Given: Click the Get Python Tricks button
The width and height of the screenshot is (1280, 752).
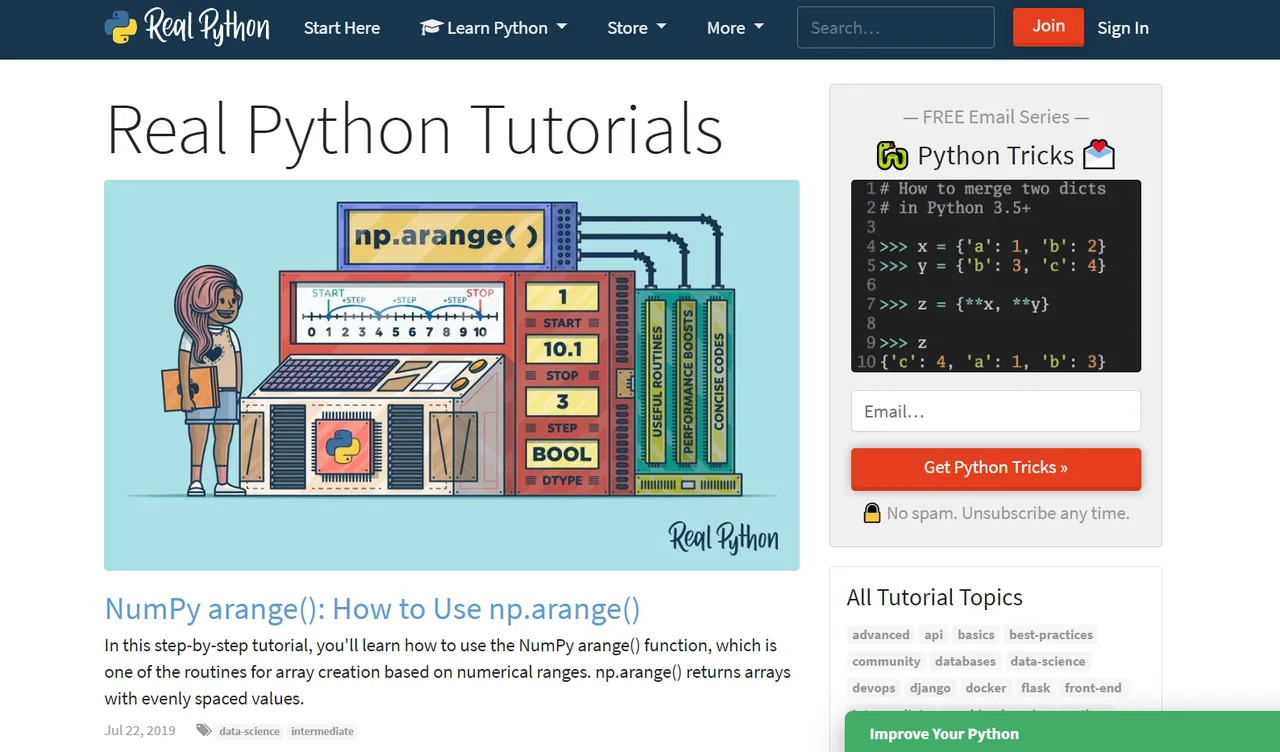Looking at the screenshot, I should [x=996, y=468].
